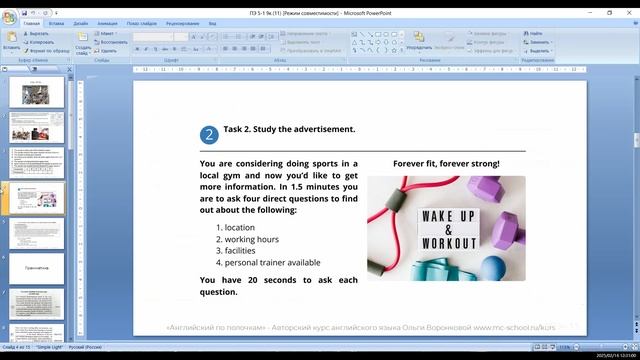This screenshot has height=360, width=640.
Task: Toggle italic formatting
Action: pyautogui.click(x=146, y=49)
